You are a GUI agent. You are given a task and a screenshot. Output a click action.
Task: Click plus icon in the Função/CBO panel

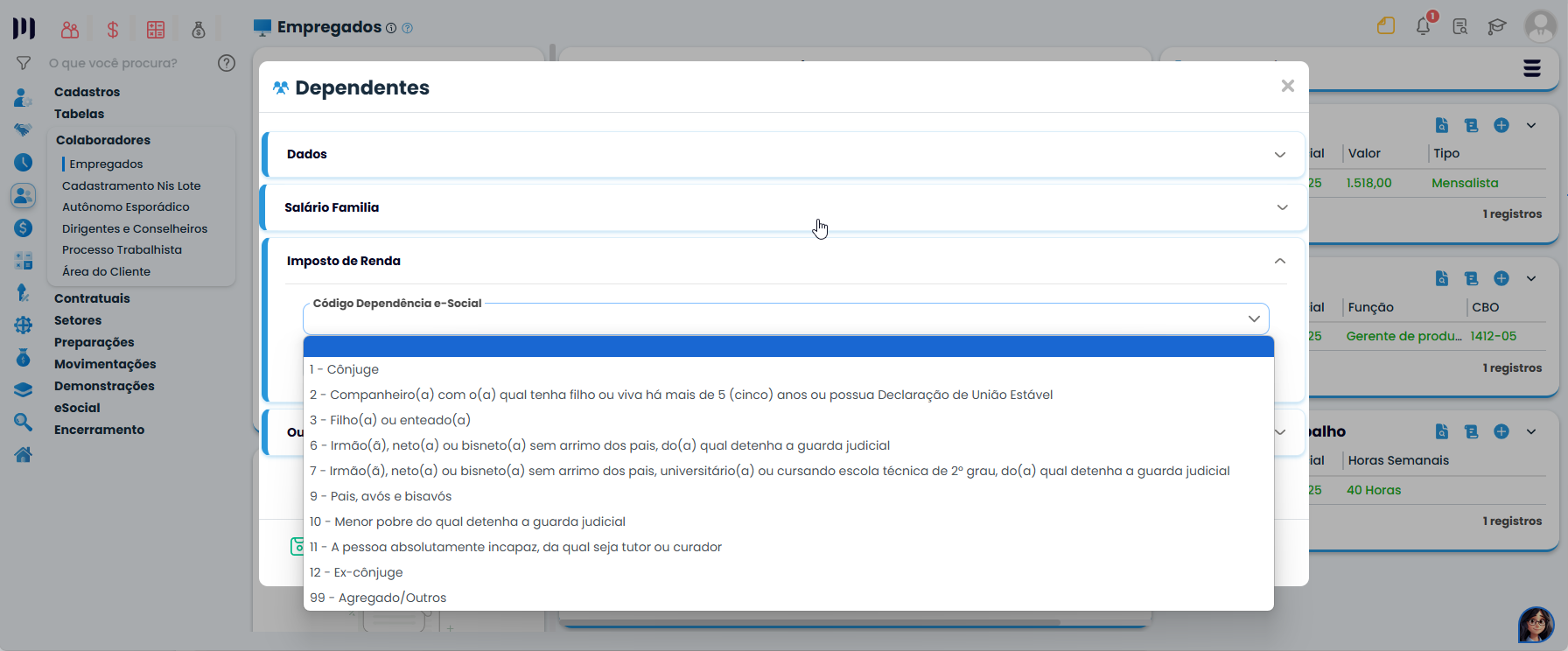click(x=1501, y=278)
